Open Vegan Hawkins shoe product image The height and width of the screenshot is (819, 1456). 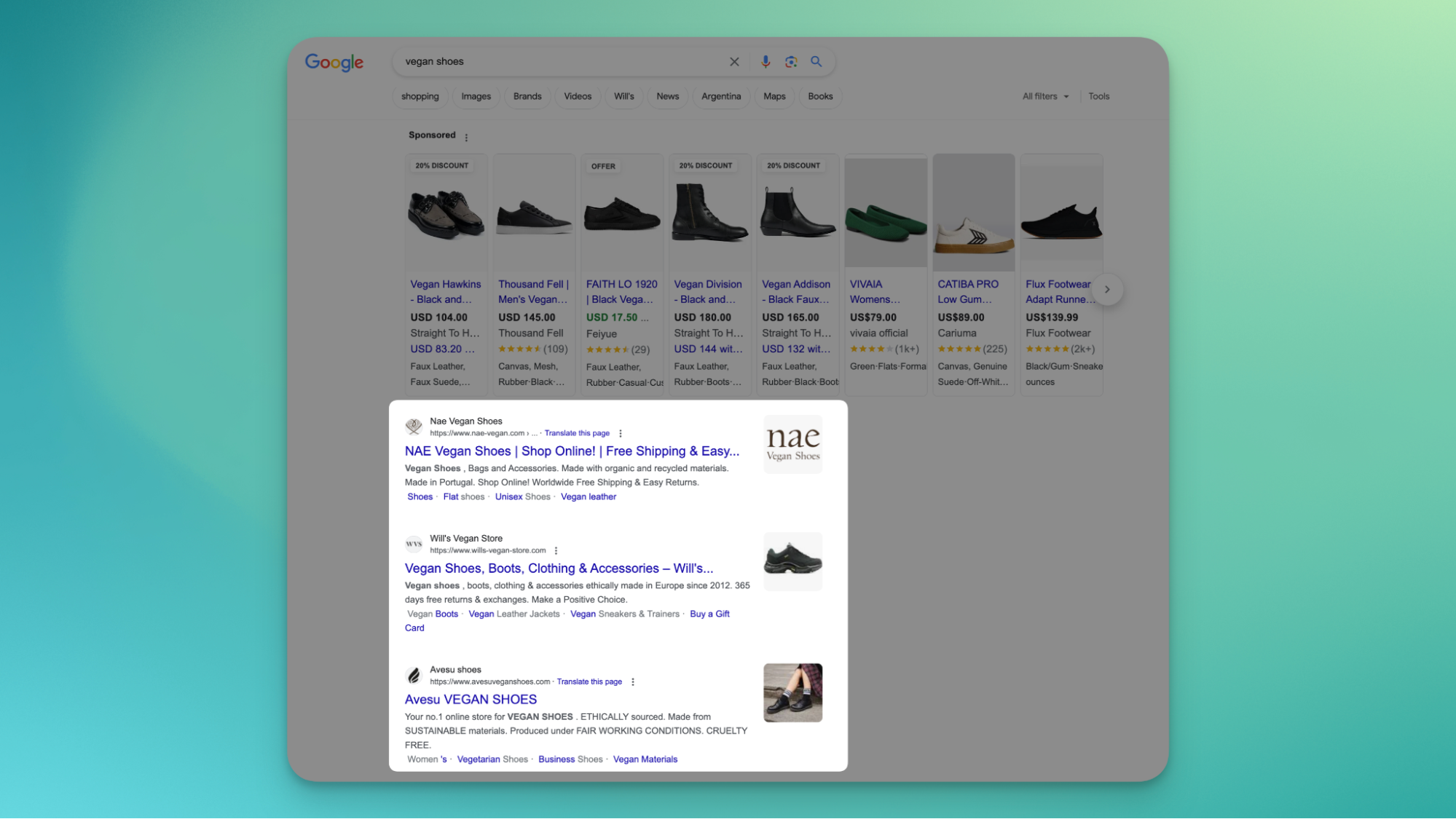click(x=446, y=213)
